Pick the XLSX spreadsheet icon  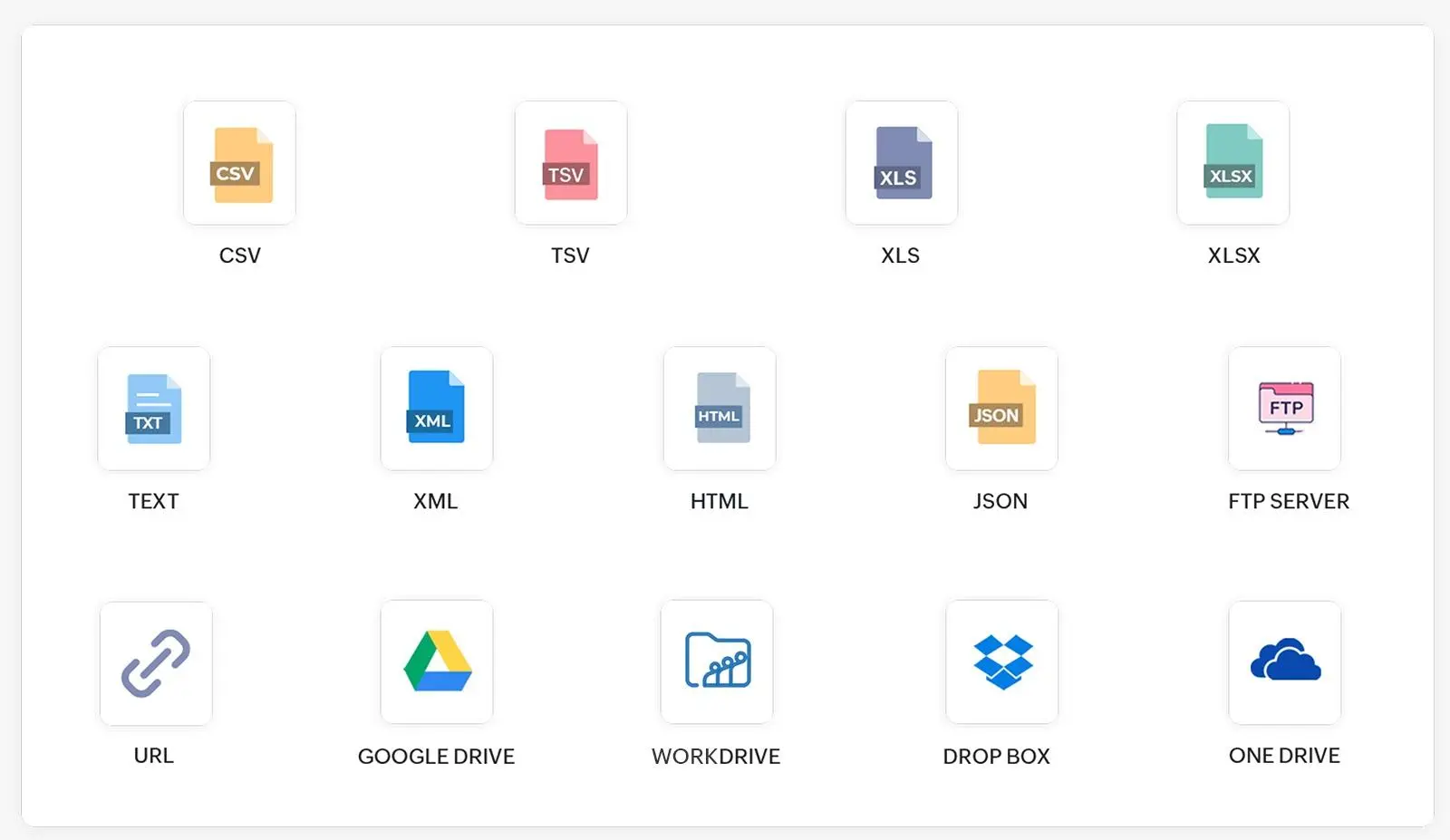(x=1233, y=163)
